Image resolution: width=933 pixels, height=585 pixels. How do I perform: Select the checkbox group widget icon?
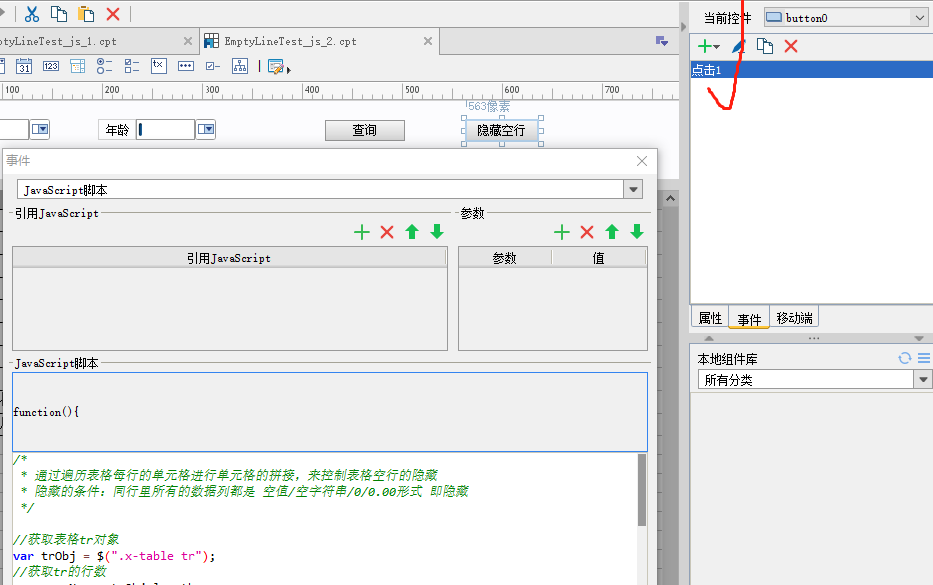[x=132, y=66]
